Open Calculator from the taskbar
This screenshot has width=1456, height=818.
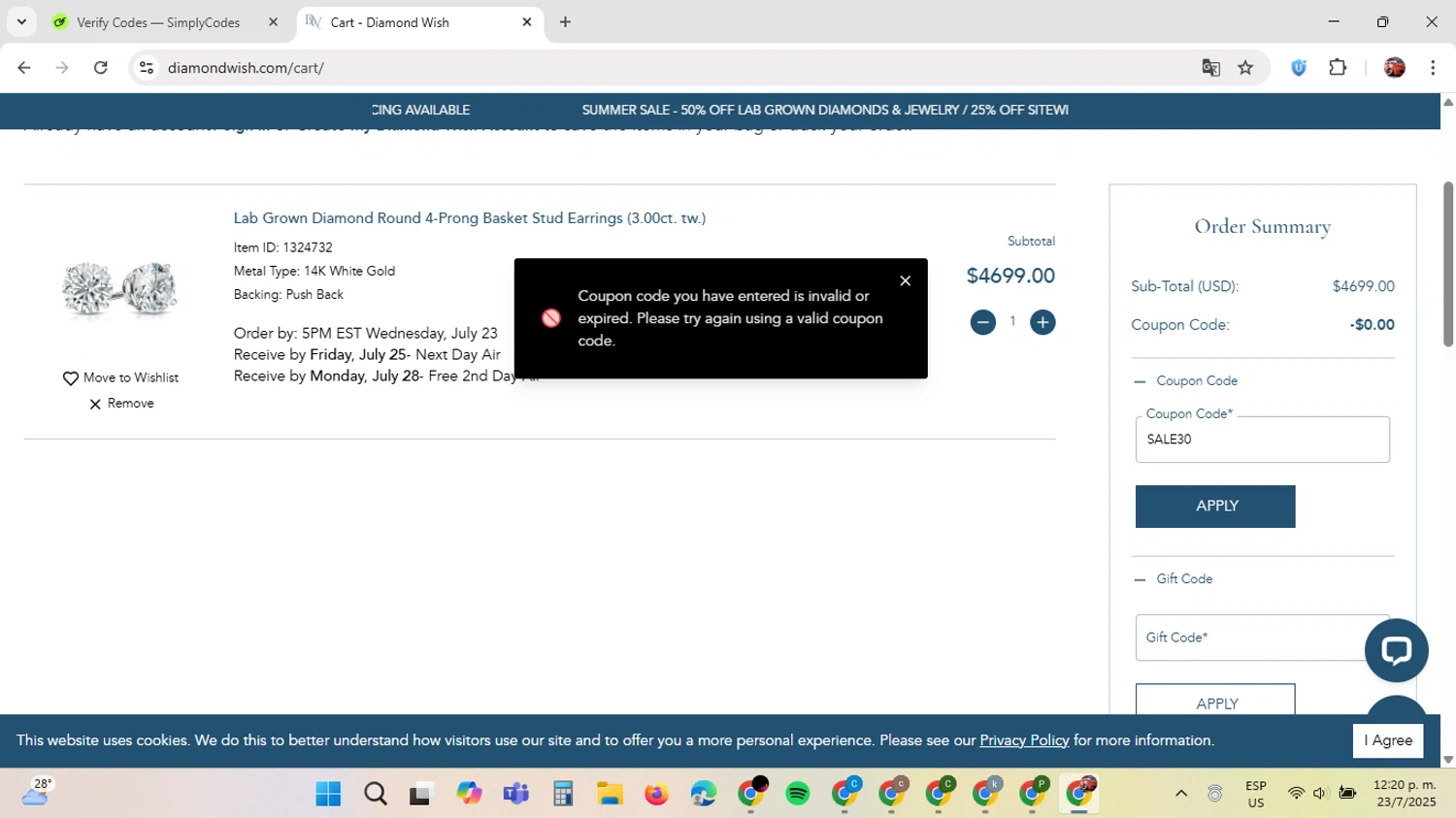tap(563, 794)
